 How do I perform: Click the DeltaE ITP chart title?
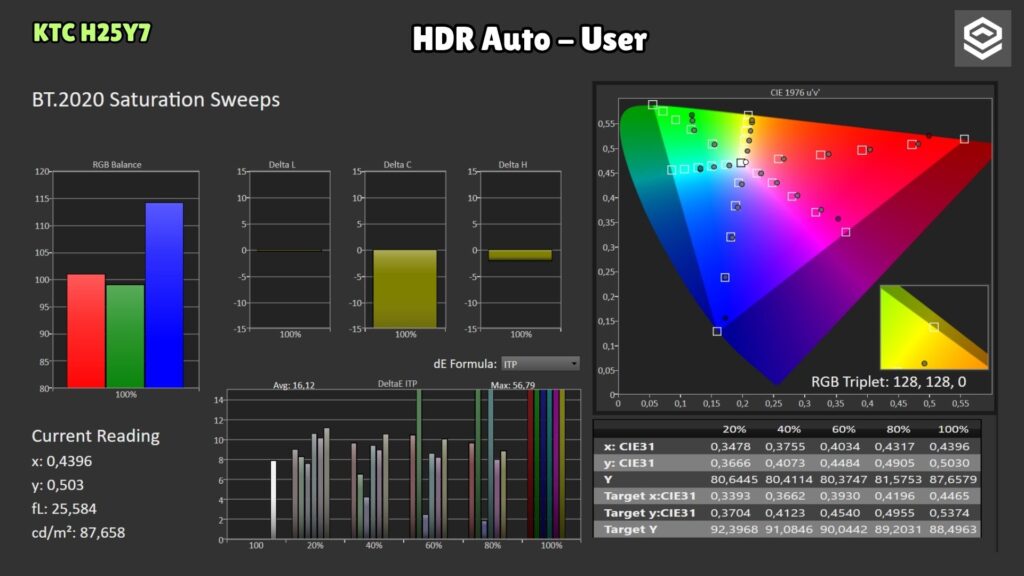(x=397, y=384)
